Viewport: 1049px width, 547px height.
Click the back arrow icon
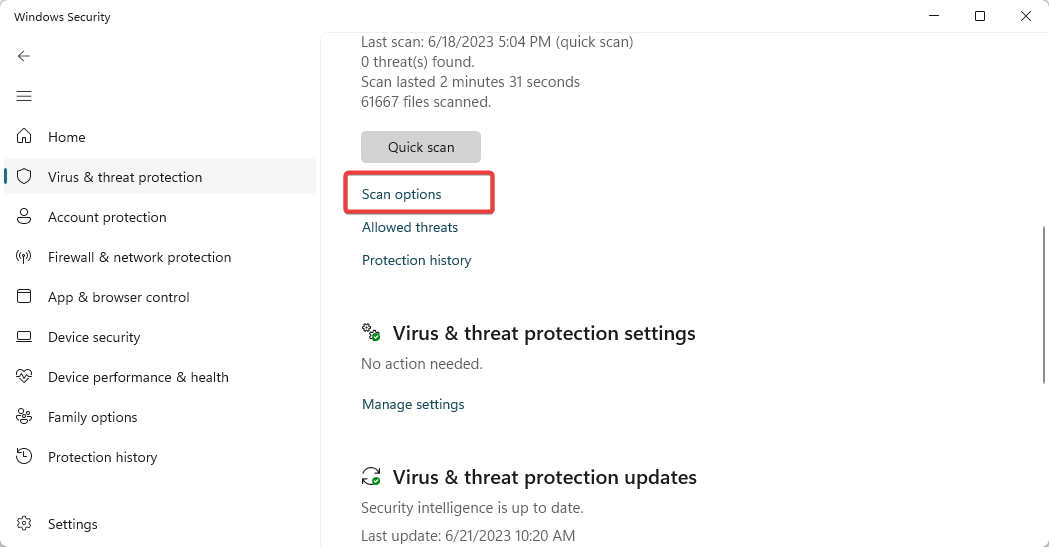click(x=24, y=56)
